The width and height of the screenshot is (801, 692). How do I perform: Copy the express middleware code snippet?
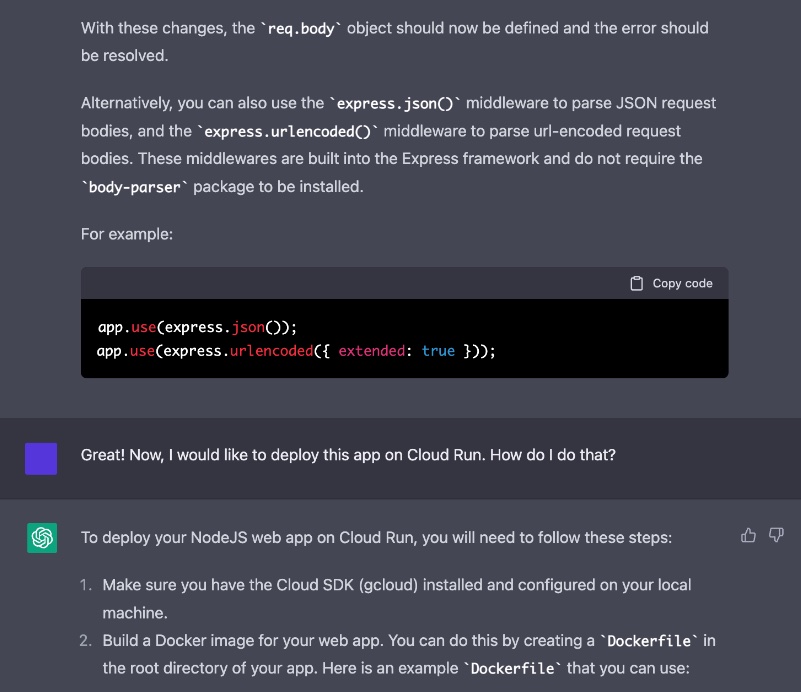672,283
